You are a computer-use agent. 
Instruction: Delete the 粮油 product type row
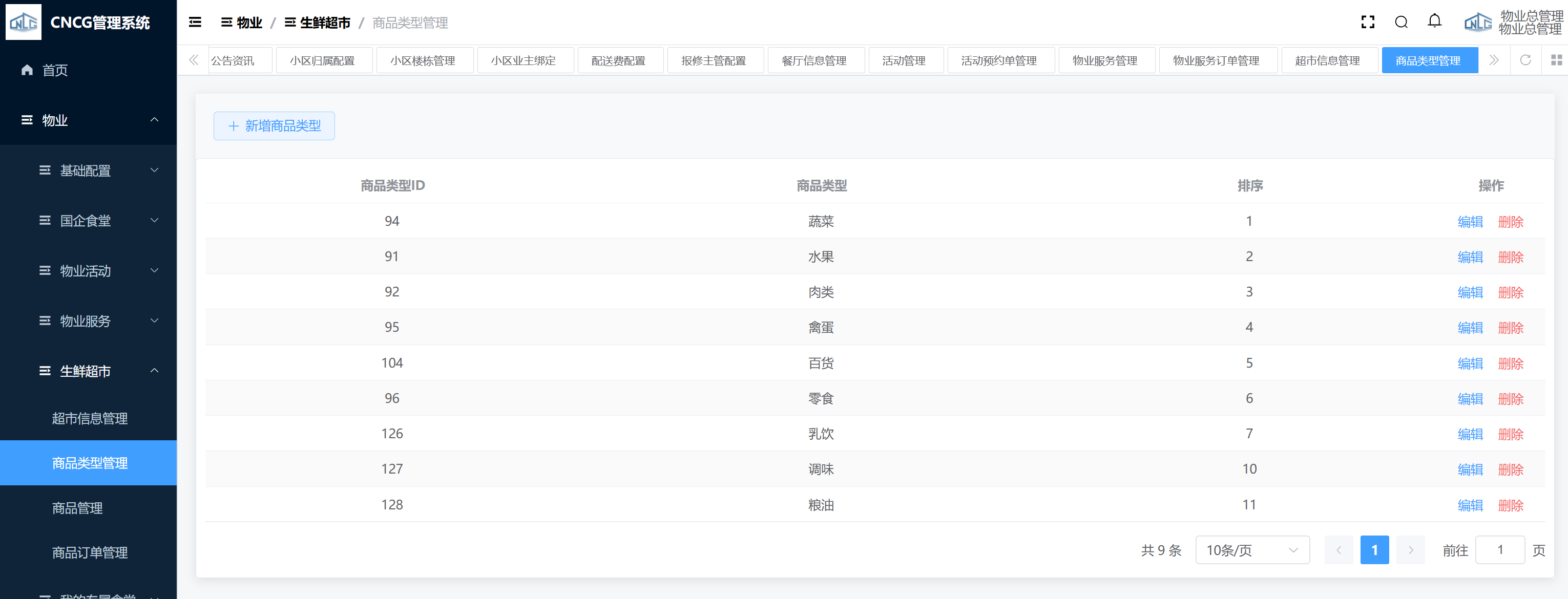1510,505
